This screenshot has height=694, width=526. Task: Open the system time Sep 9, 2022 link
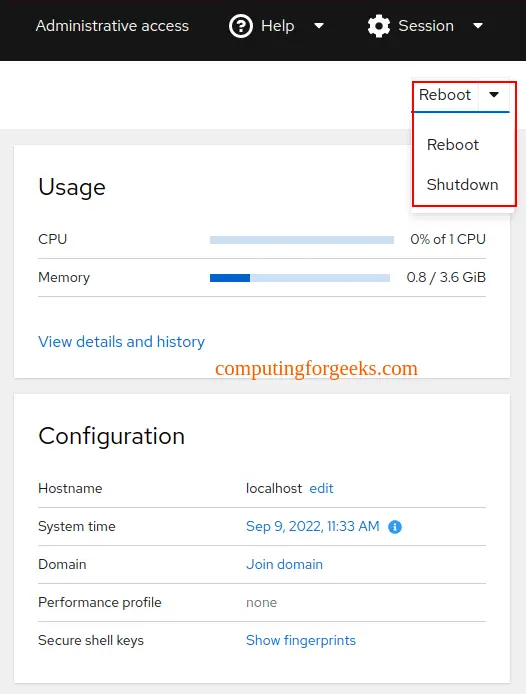(313, 526)
